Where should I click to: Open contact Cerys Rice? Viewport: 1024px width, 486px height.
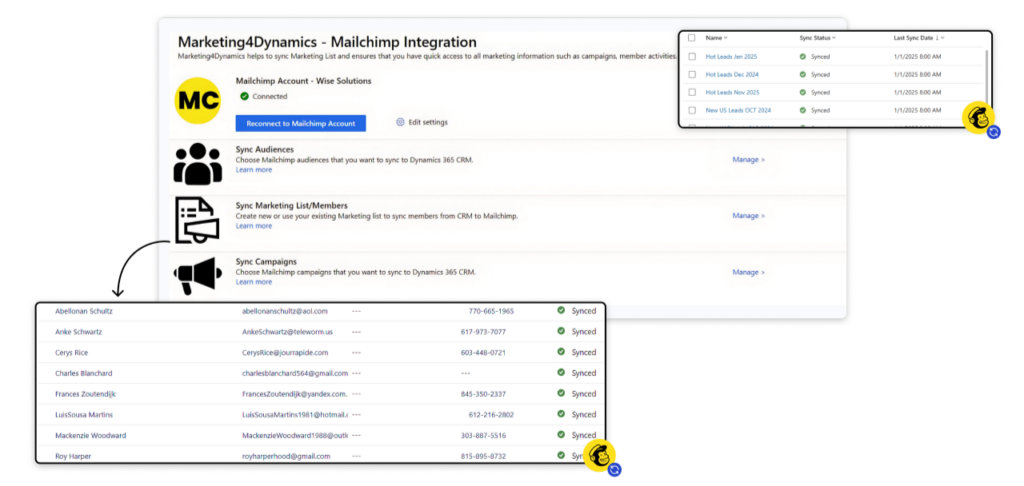(x=71, y=353)
